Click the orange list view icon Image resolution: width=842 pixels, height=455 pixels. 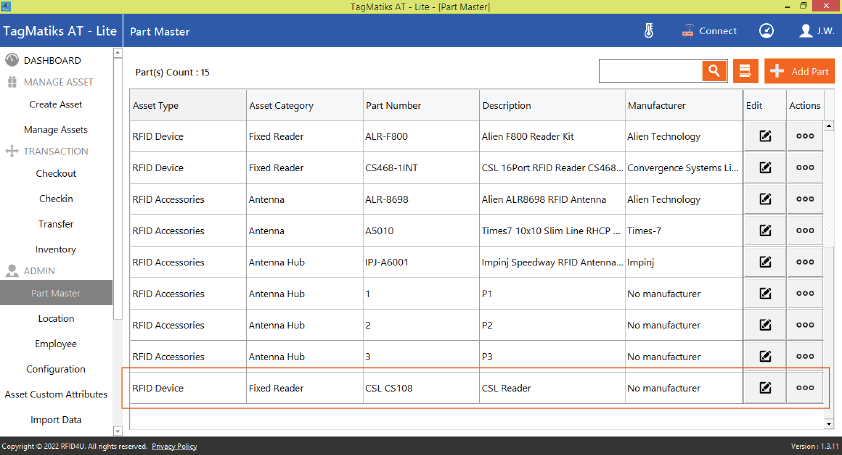click(x=744, y=71)
